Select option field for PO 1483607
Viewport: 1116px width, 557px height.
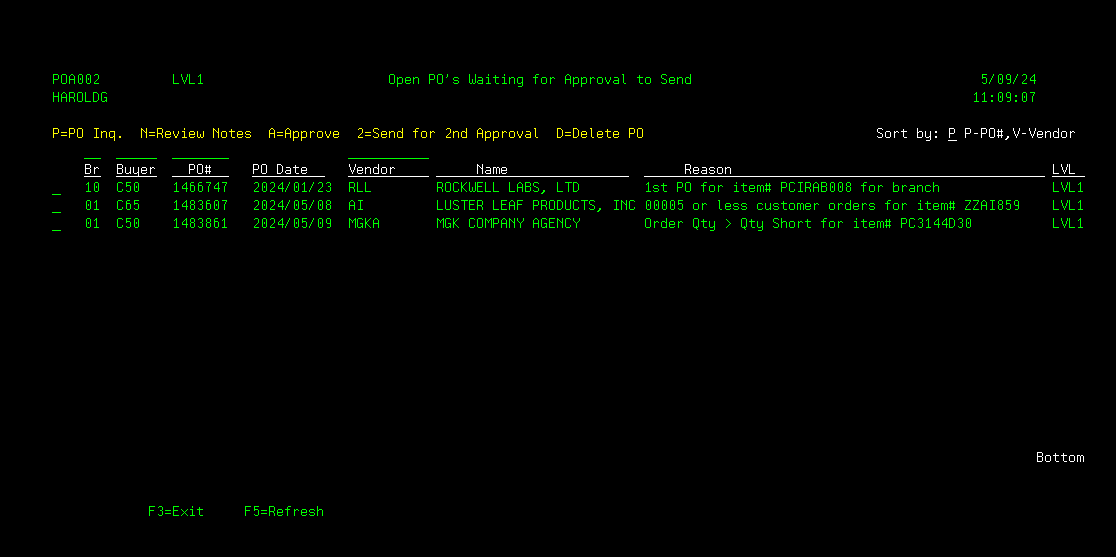[x=56, y=206]
